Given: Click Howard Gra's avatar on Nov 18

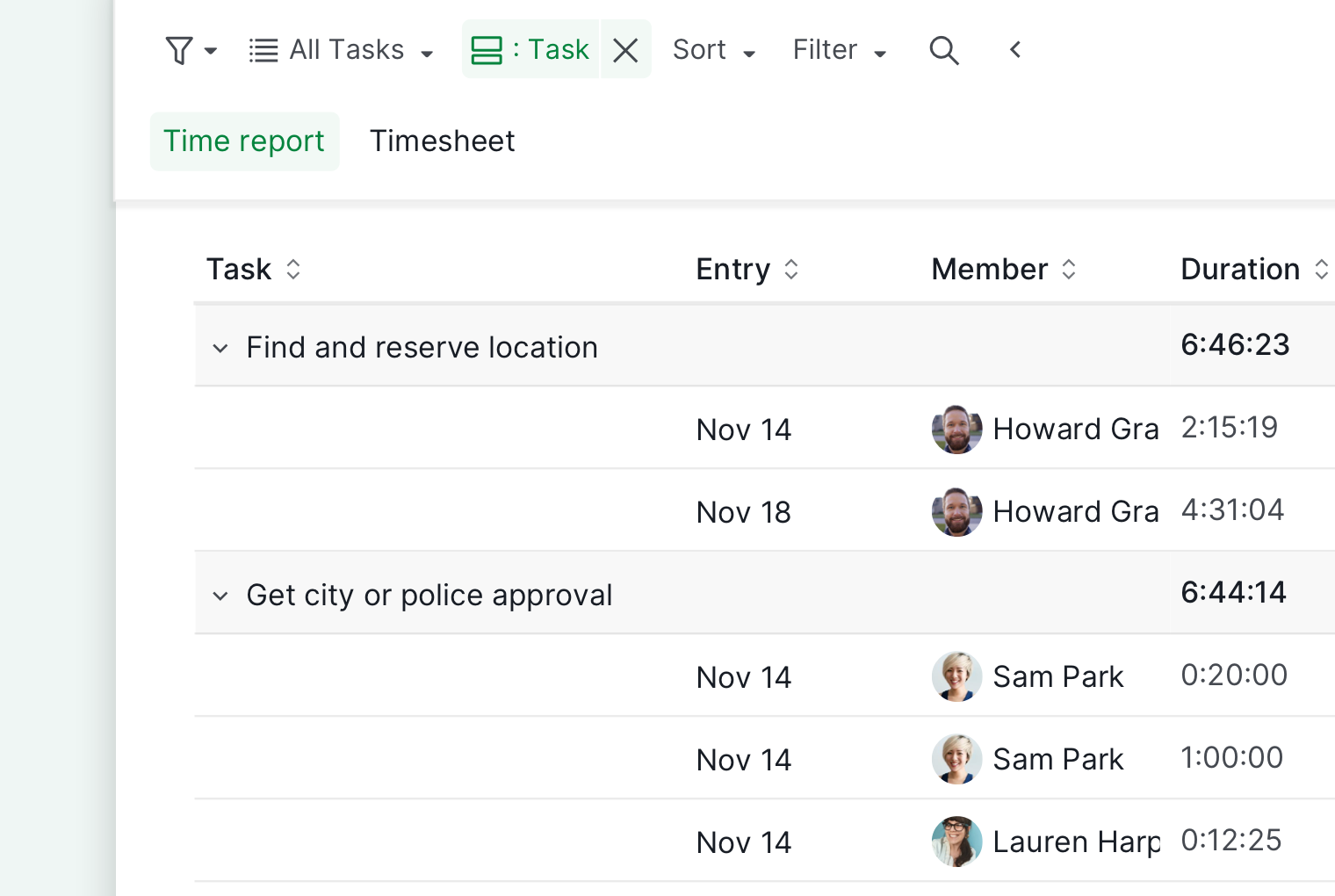Looking at the screenshot, I should click(956, 511).
